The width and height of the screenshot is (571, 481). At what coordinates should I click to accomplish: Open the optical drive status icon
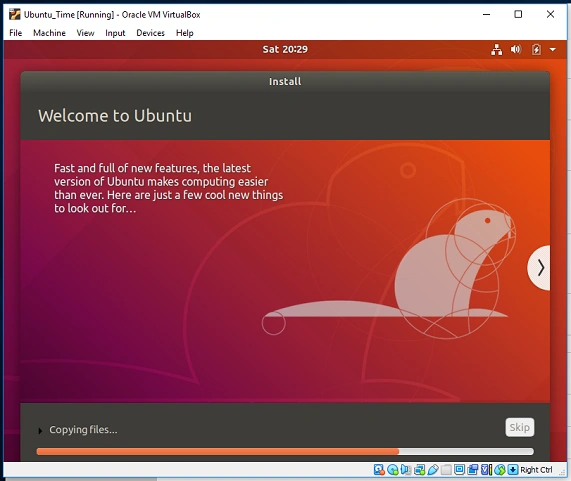[393, 470]
